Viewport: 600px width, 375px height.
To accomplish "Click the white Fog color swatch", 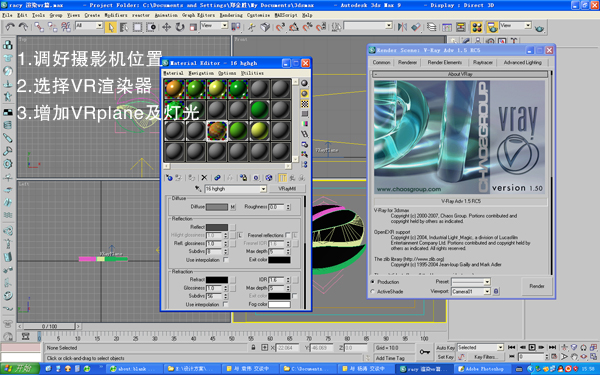I will coord(279,305).
